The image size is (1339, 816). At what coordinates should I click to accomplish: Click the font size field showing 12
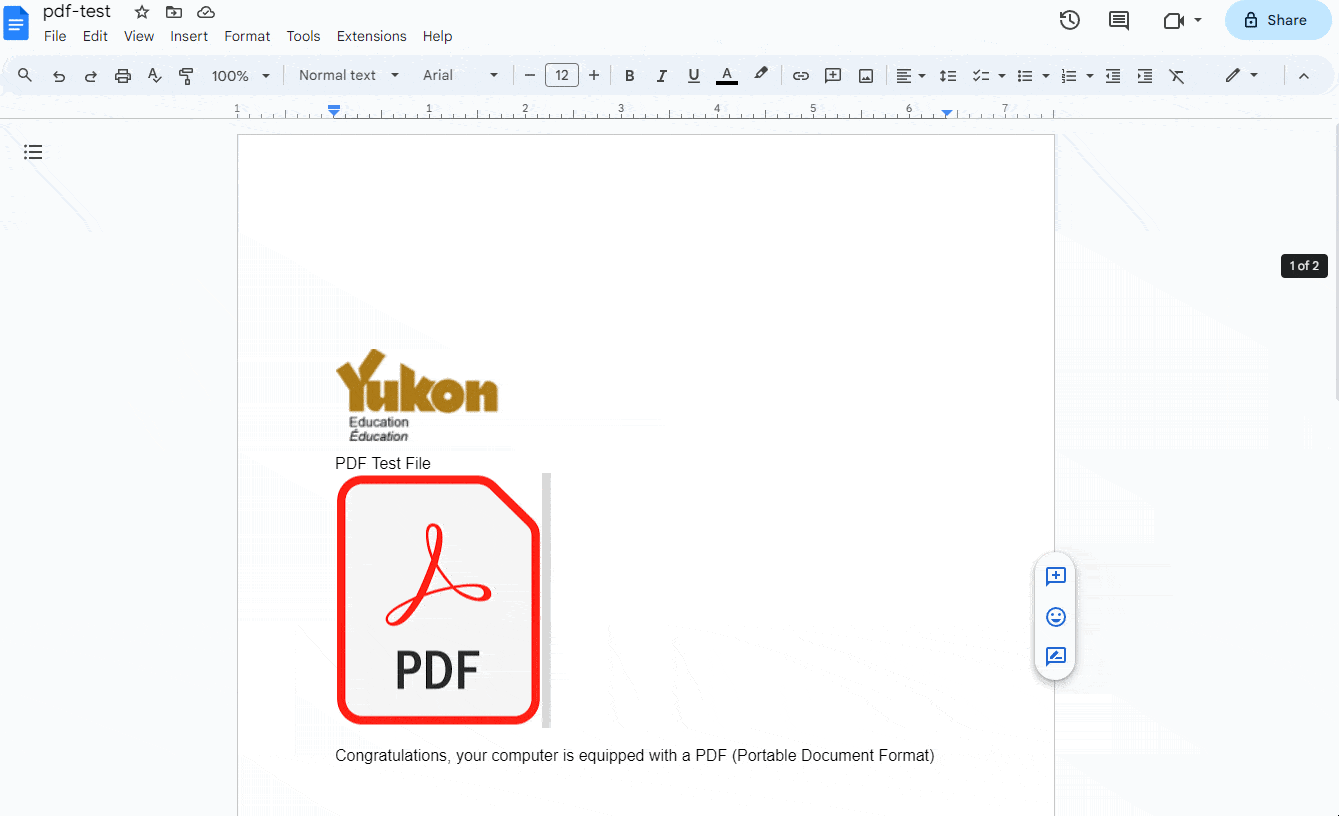coord(562,75)
